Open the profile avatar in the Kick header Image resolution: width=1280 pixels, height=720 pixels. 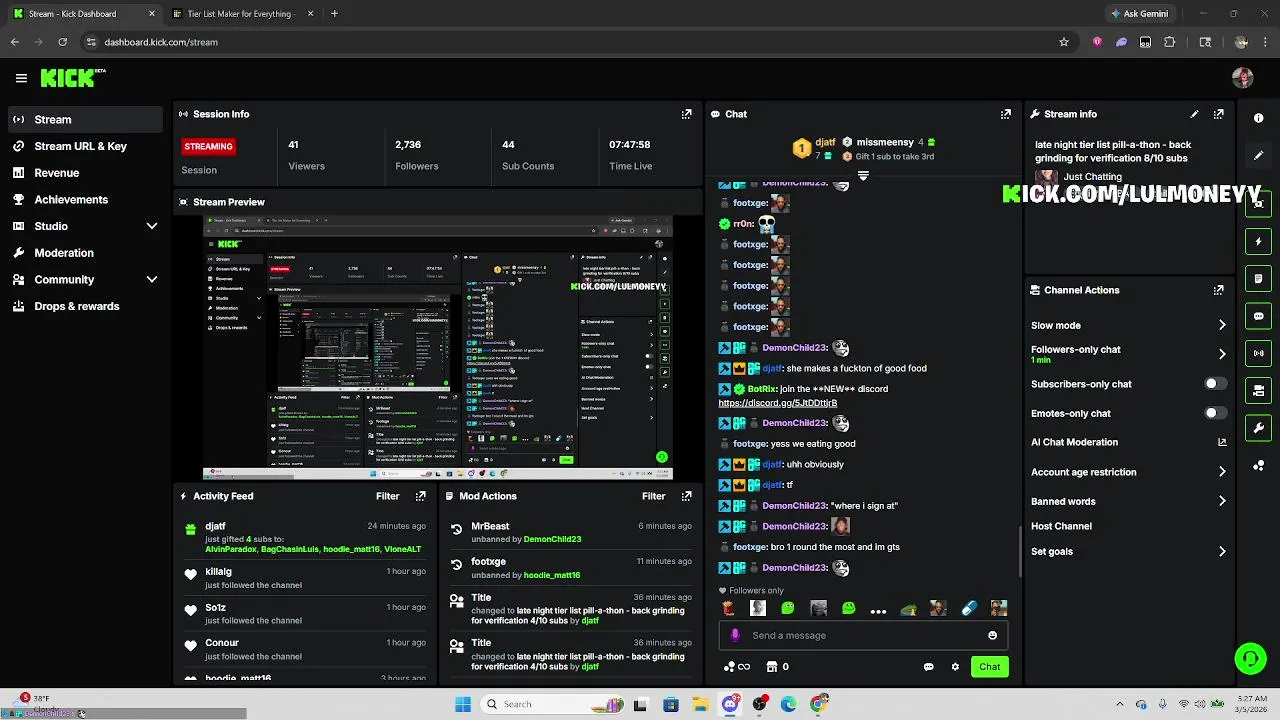click(1243, 78)
